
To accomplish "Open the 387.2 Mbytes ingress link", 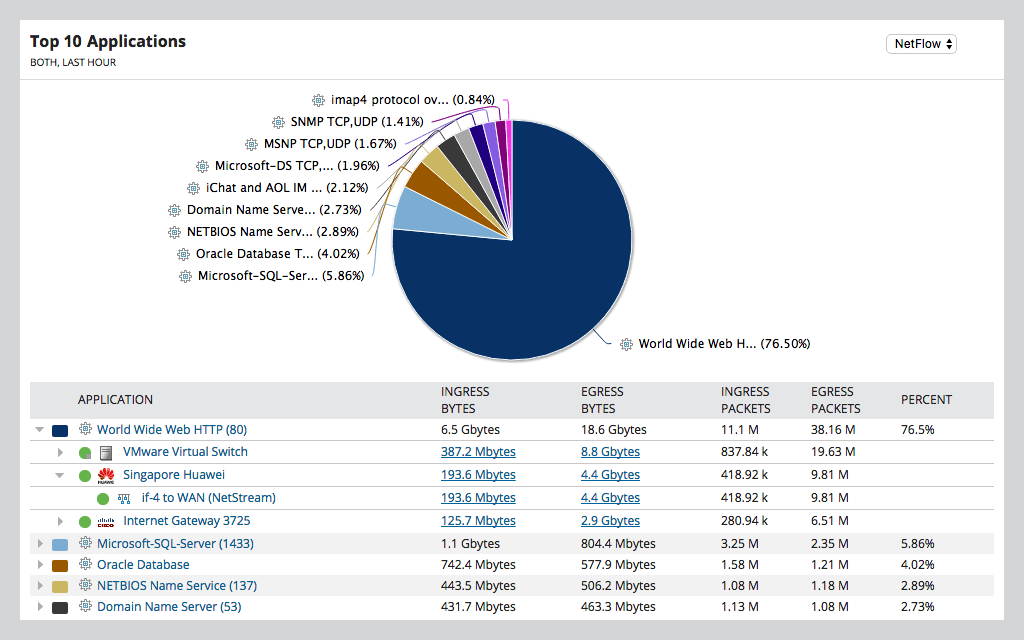I will (477, 451).
